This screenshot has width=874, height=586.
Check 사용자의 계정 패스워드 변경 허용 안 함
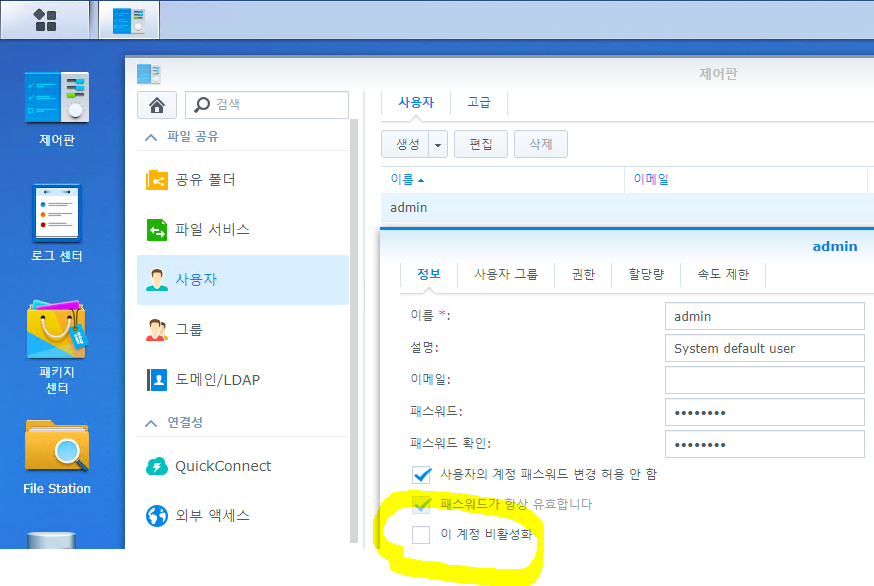pyautogui.click(x=421, y=474)
